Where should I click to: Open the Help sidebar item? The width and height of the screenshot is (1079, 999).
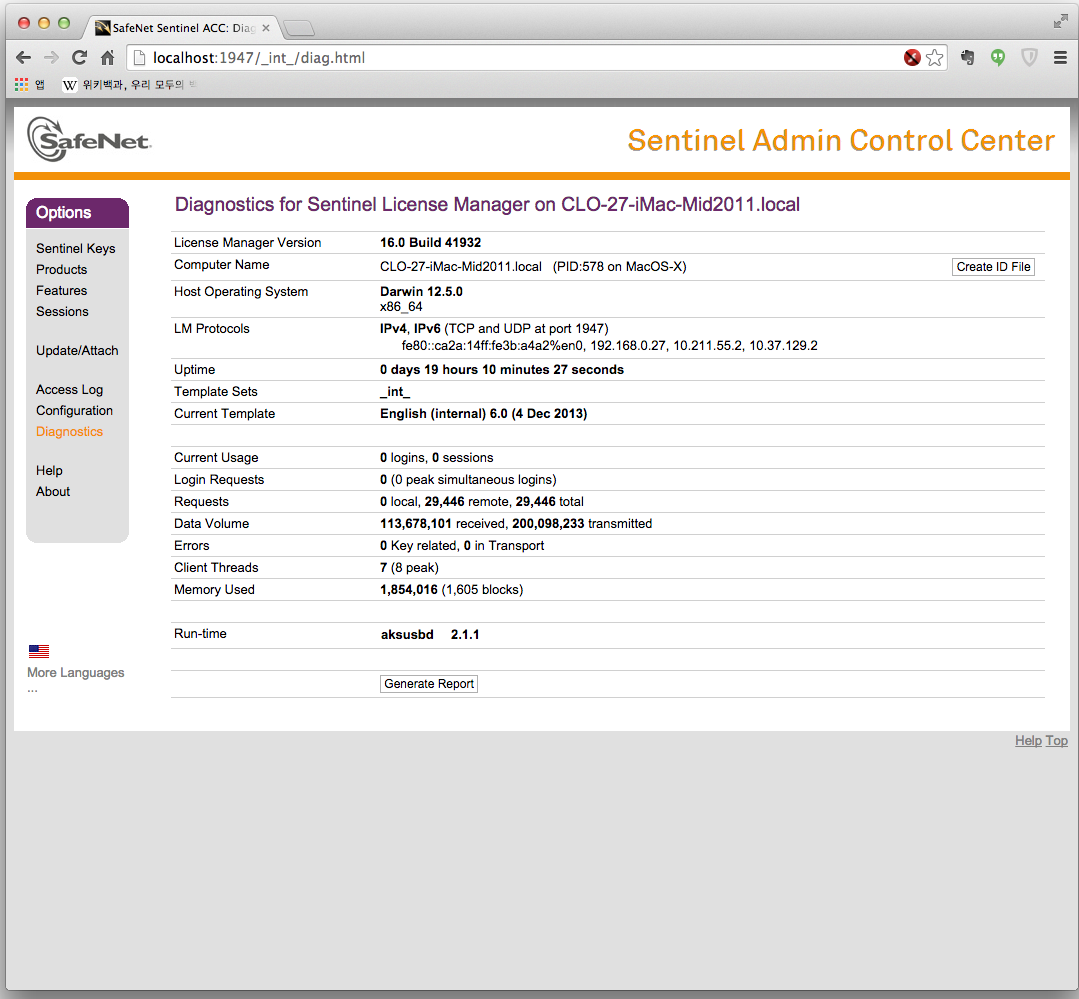(49, 471)
